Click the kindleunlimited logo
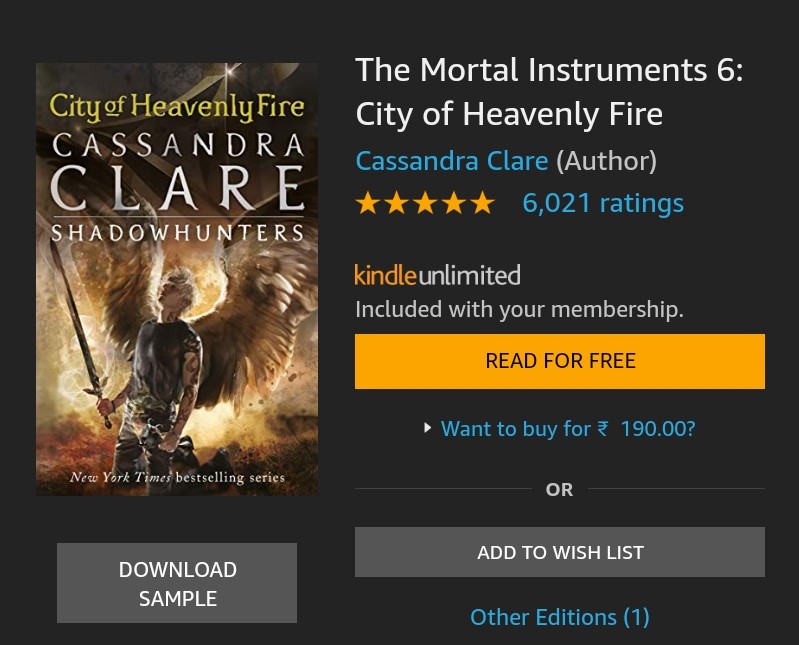Image resolution: width=799 pixels, height=645 pixels. [x=437, y=275]
